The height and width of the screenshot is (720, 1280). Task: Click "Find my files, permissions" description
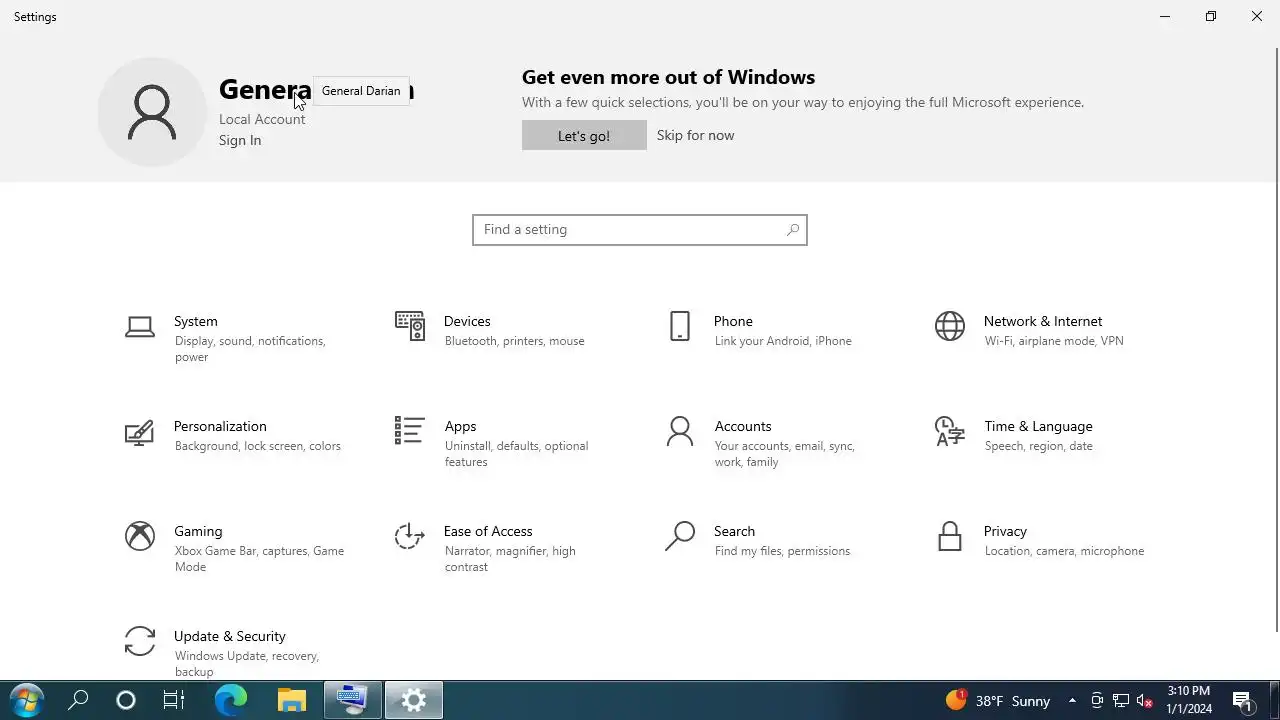click(782, 551)
